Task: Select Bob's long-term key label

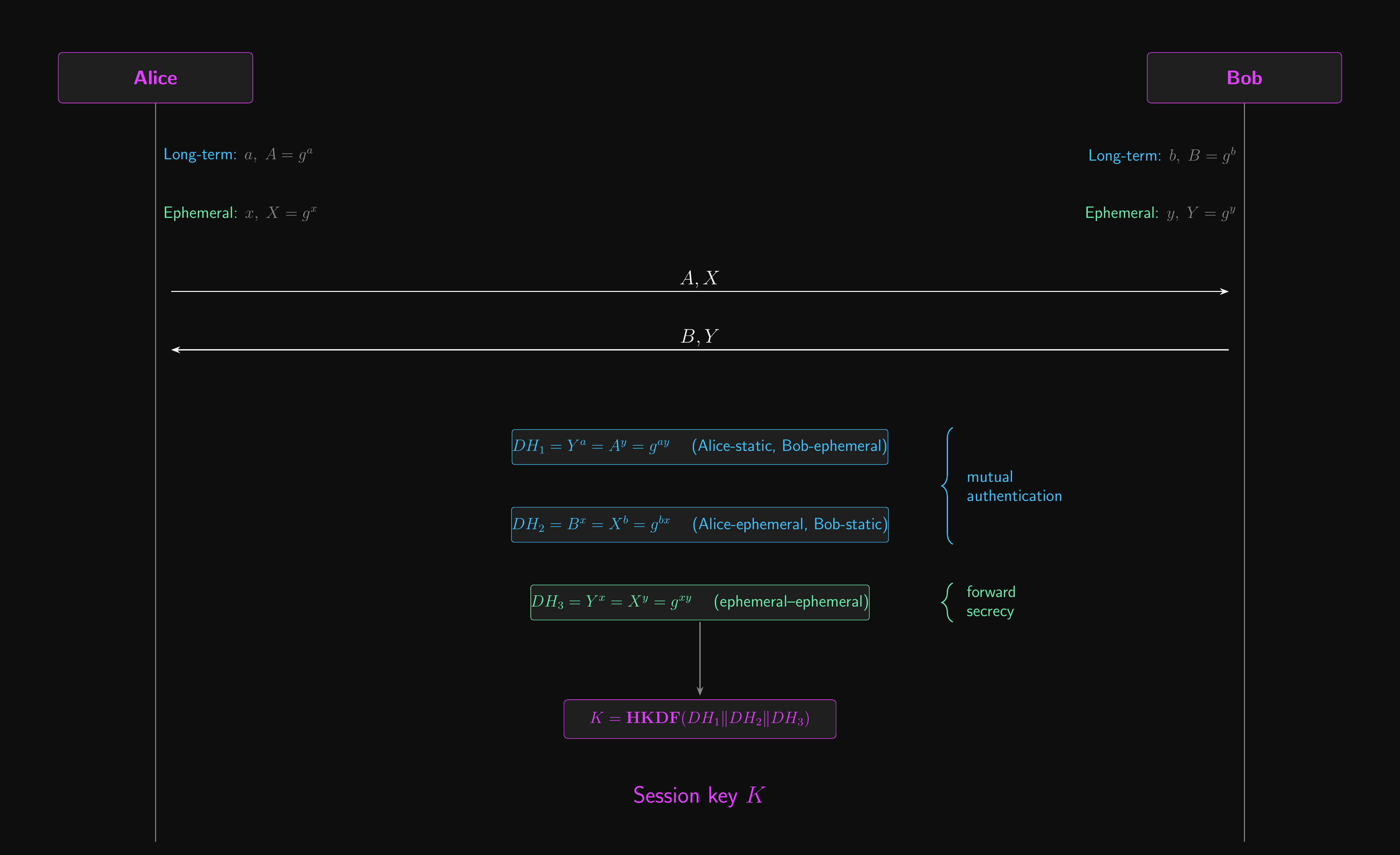Action: [x=1161, y=156]
